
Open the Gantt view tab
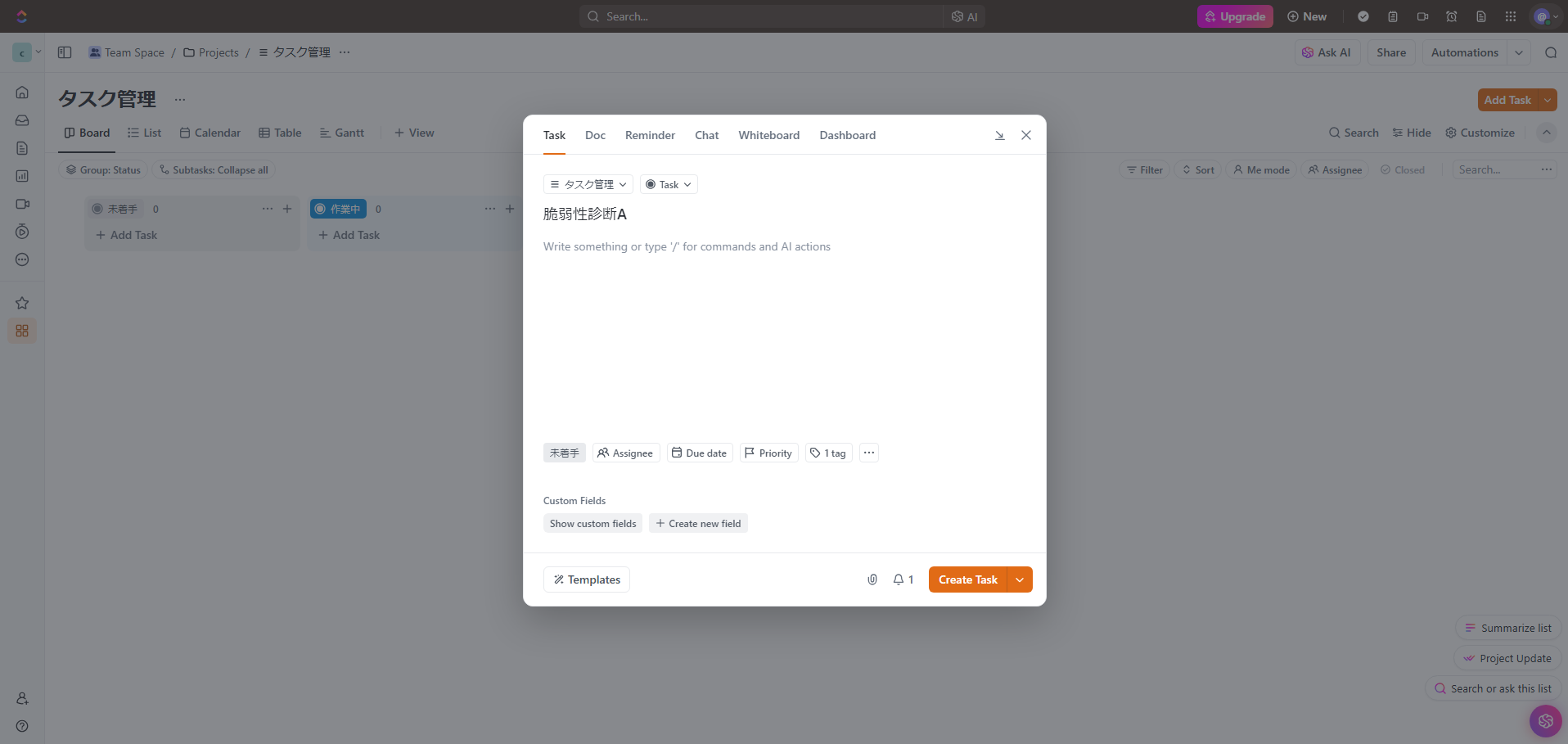coord(342,133)
